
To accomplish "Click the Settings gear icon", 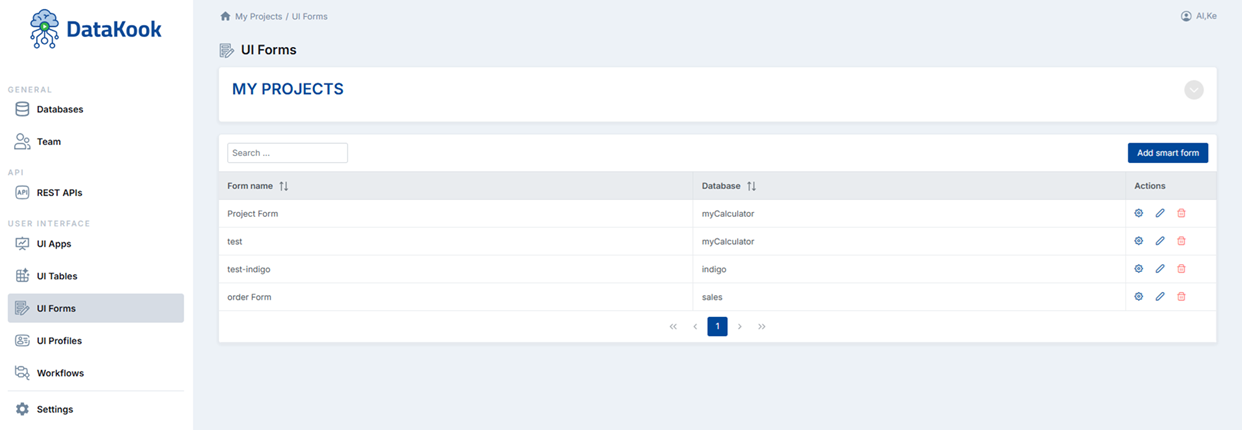I will (x=22, y=409).
